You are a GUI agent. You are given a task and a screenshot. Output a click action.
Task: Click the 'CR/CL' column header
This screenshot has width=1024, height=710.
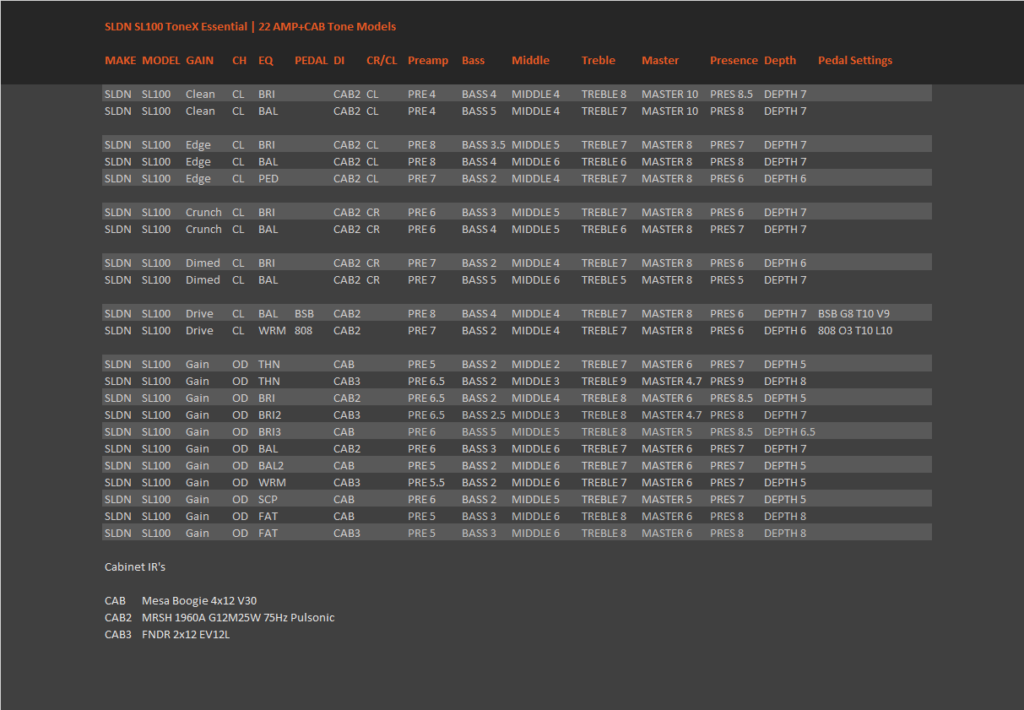381,60
